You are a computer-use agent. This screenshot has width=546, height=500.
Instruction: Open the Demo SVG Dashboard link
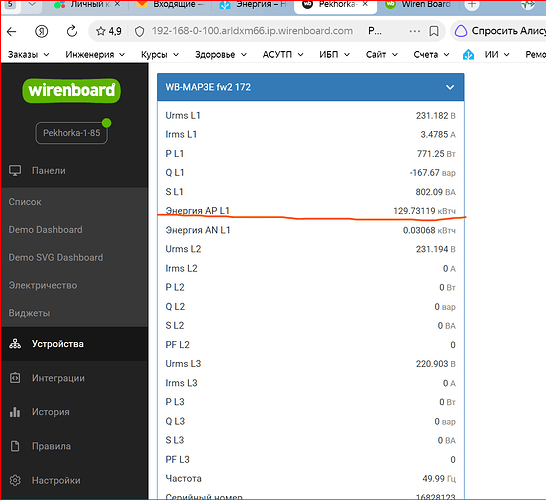coord(56,257)
